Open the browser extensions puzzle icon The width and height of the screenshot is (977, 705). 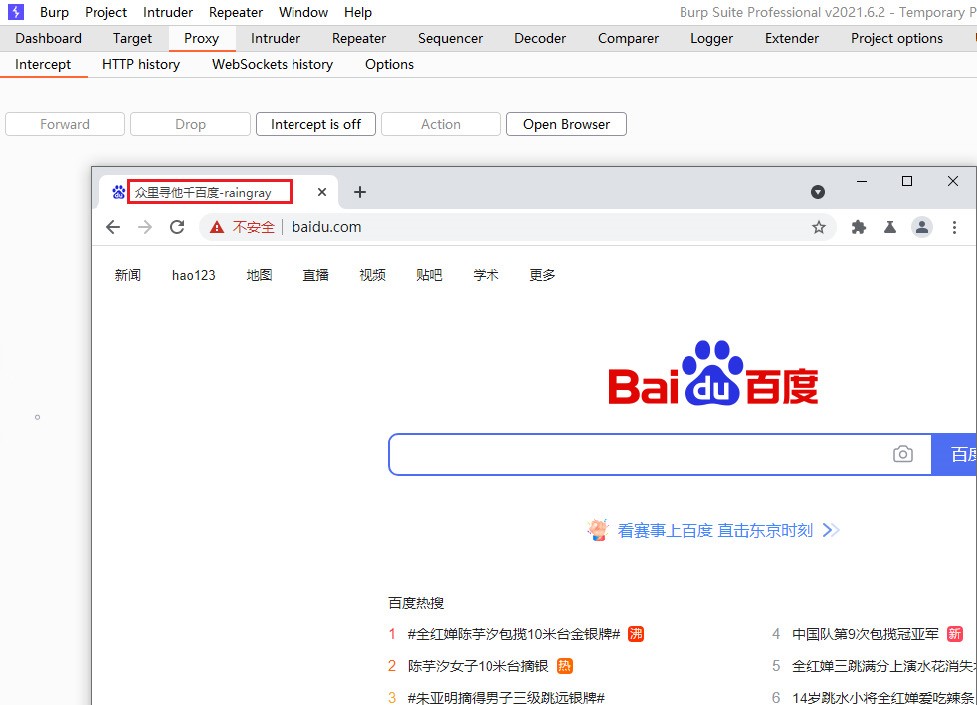click(x=859, y=228)
